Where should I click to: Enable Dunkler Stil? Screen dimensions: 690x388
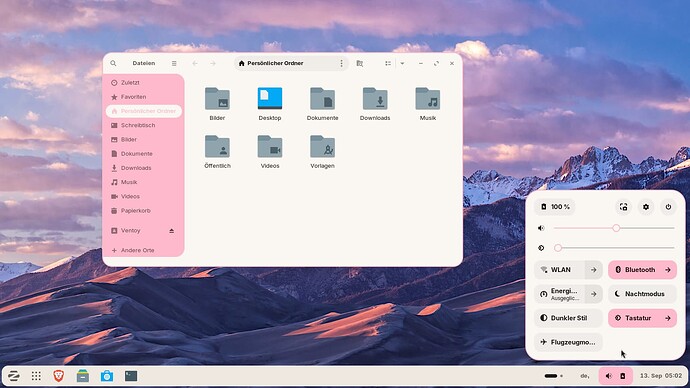click(x=569, y=318)
